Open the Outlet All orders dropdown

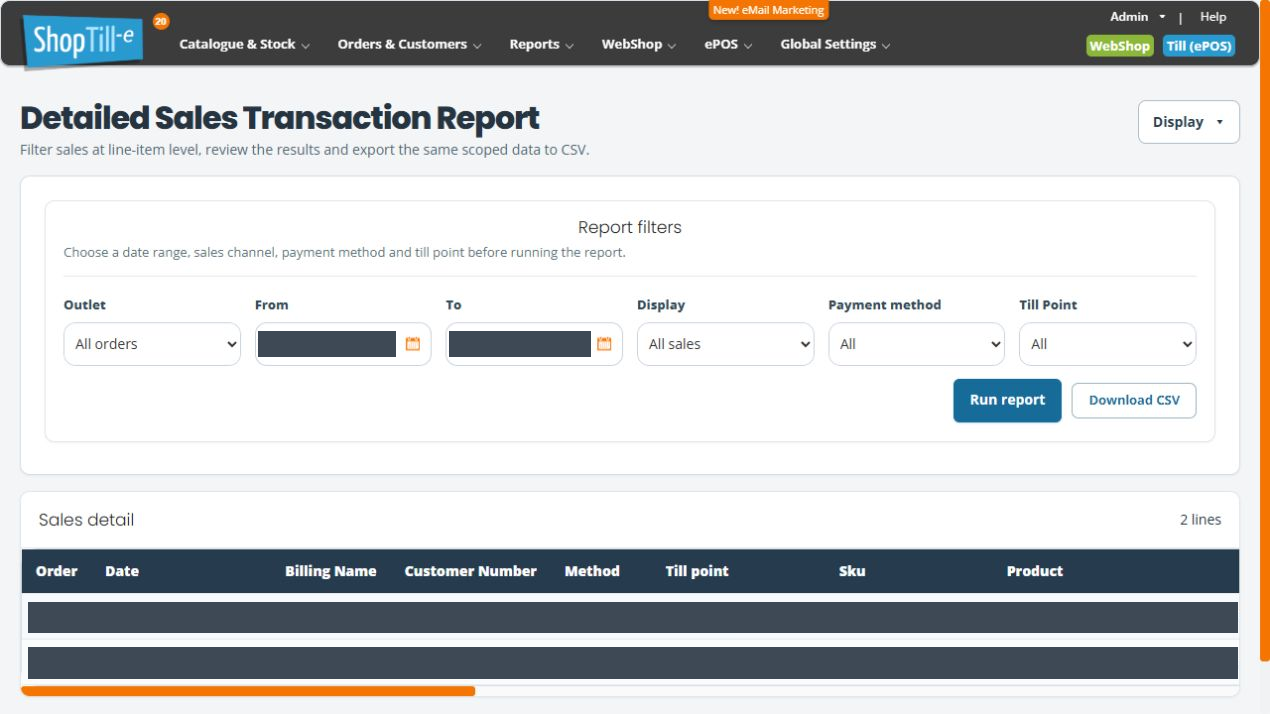click(152, 344)
